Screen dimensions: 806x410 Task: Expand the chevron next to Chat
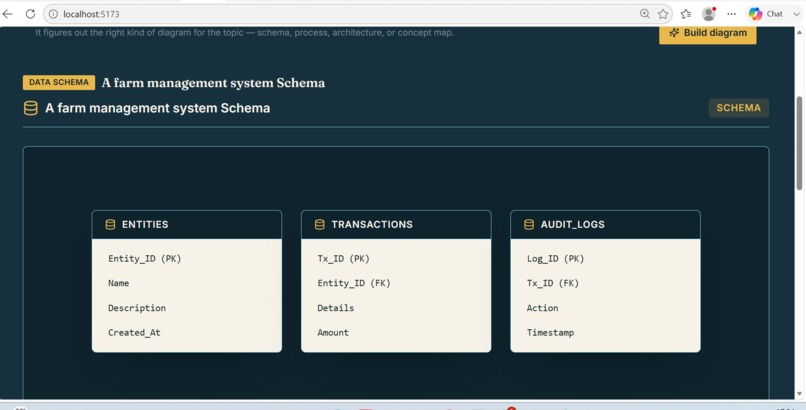(x=796, y=14)
